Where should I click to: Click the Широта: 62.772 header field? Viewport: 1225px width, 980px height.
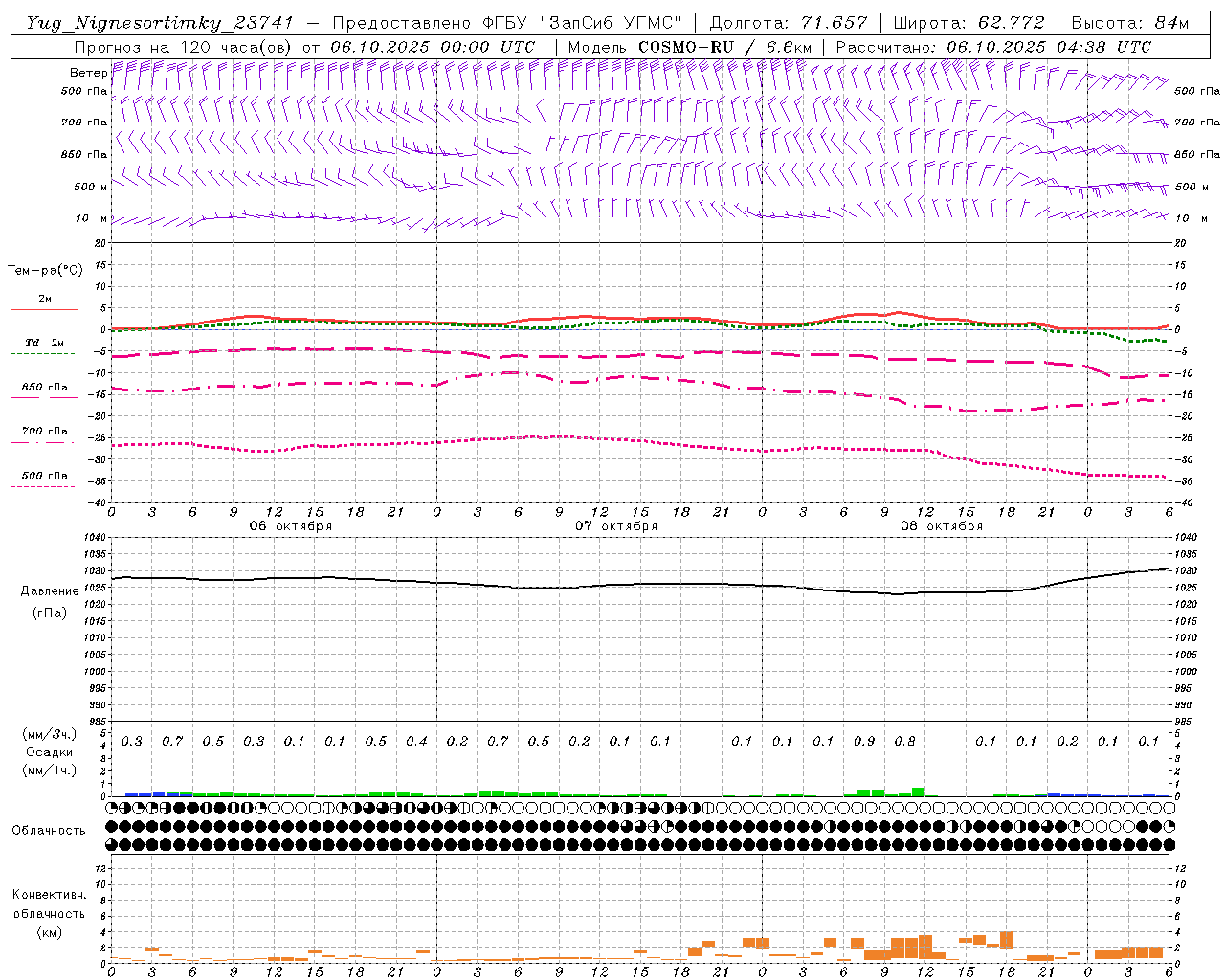[969, 23]
